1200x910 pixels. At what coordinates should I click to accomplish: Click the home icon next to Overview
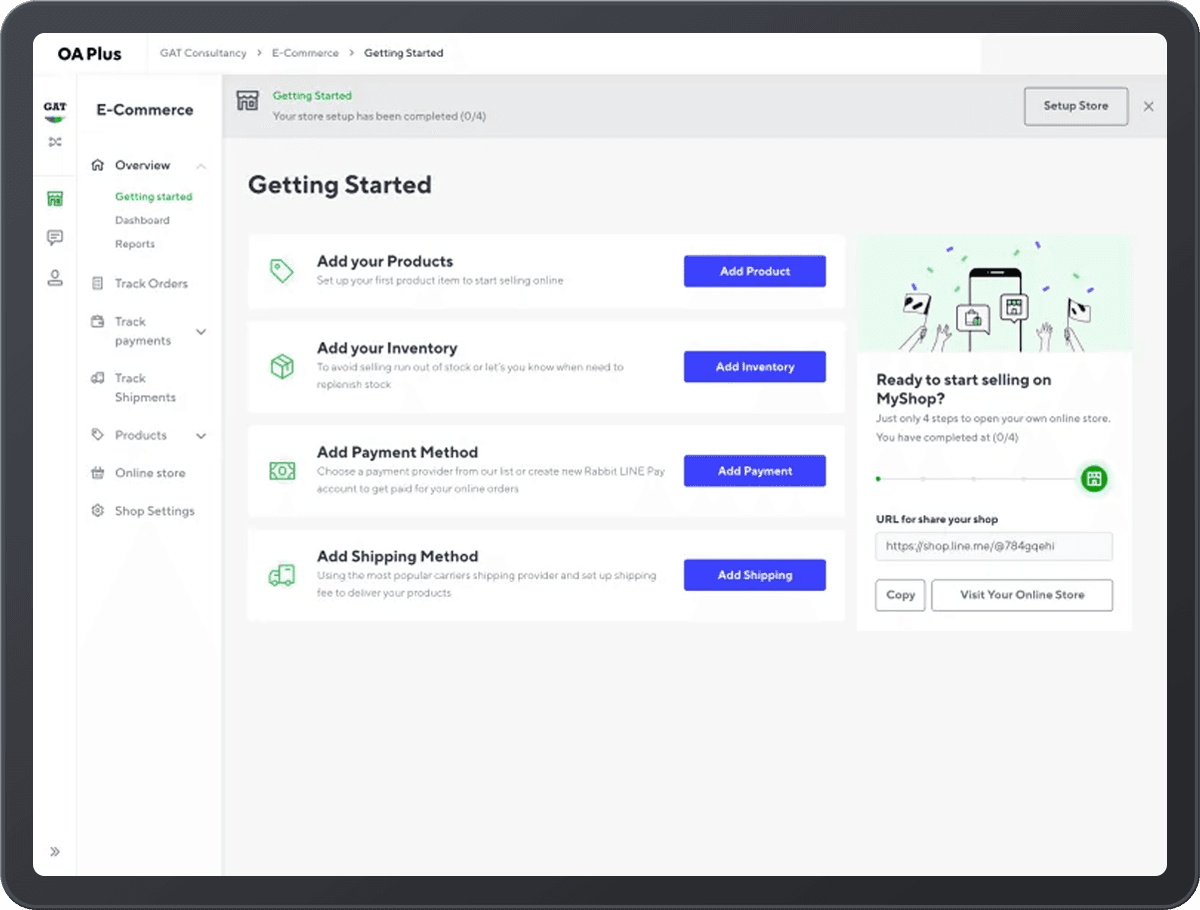[98, 164]
